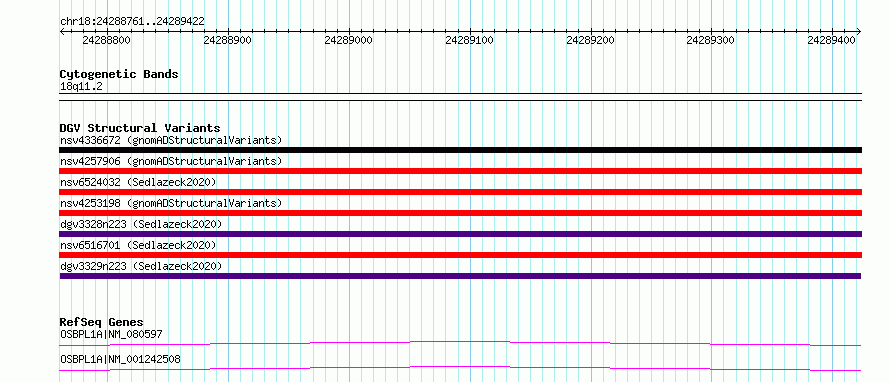Click the purple dgv3328n223 variant bar
The image size is (890, 382).
[x=460, y=234]
